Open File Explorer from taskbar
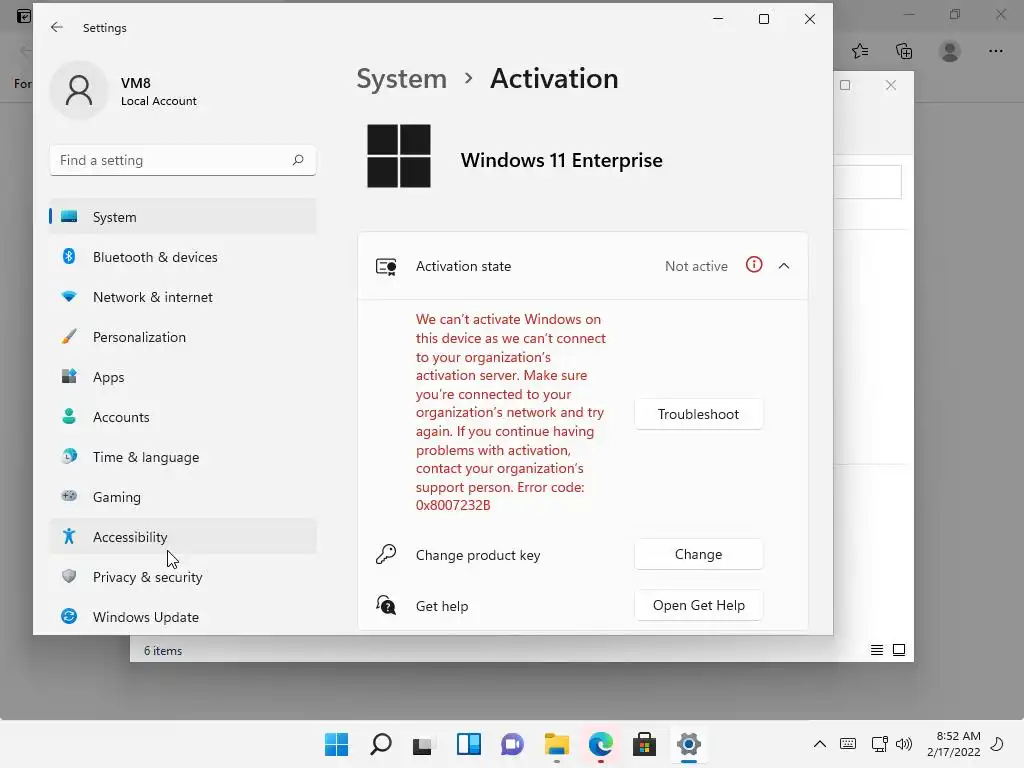Screen dimensions: 1024x768 (x=556, y=744)
